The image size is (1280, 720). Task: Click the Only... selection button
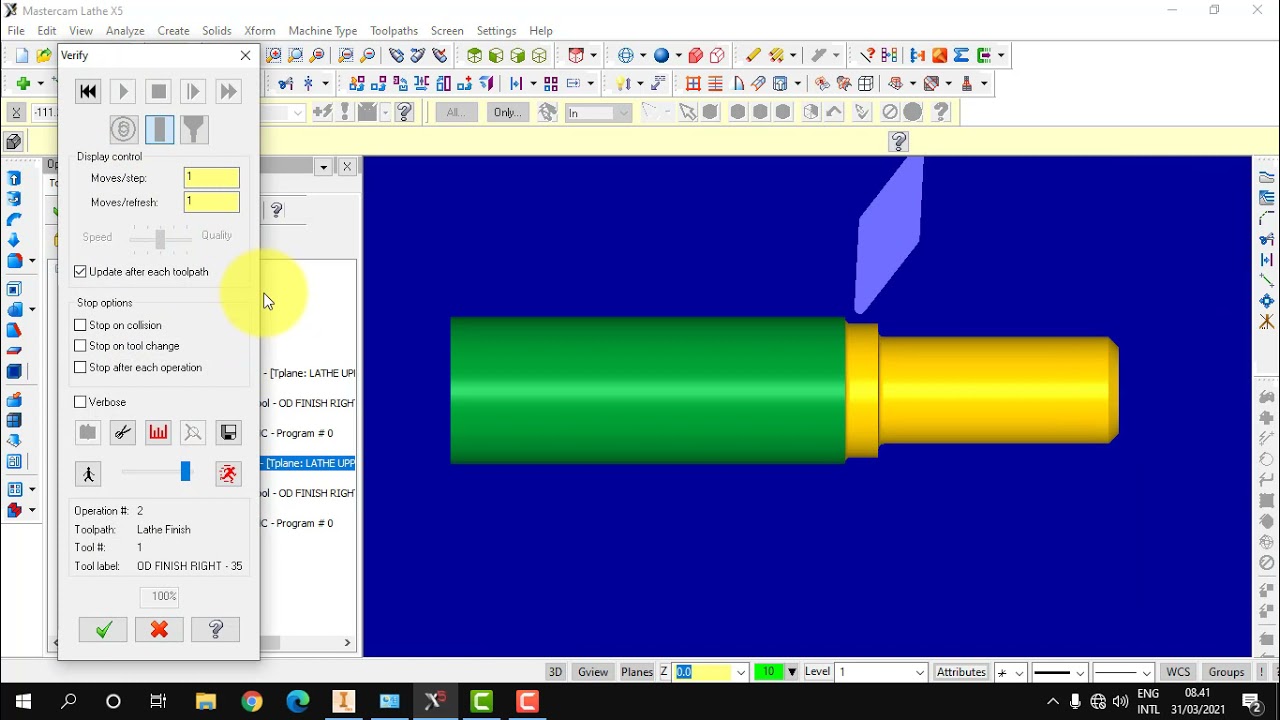point(507,112)
